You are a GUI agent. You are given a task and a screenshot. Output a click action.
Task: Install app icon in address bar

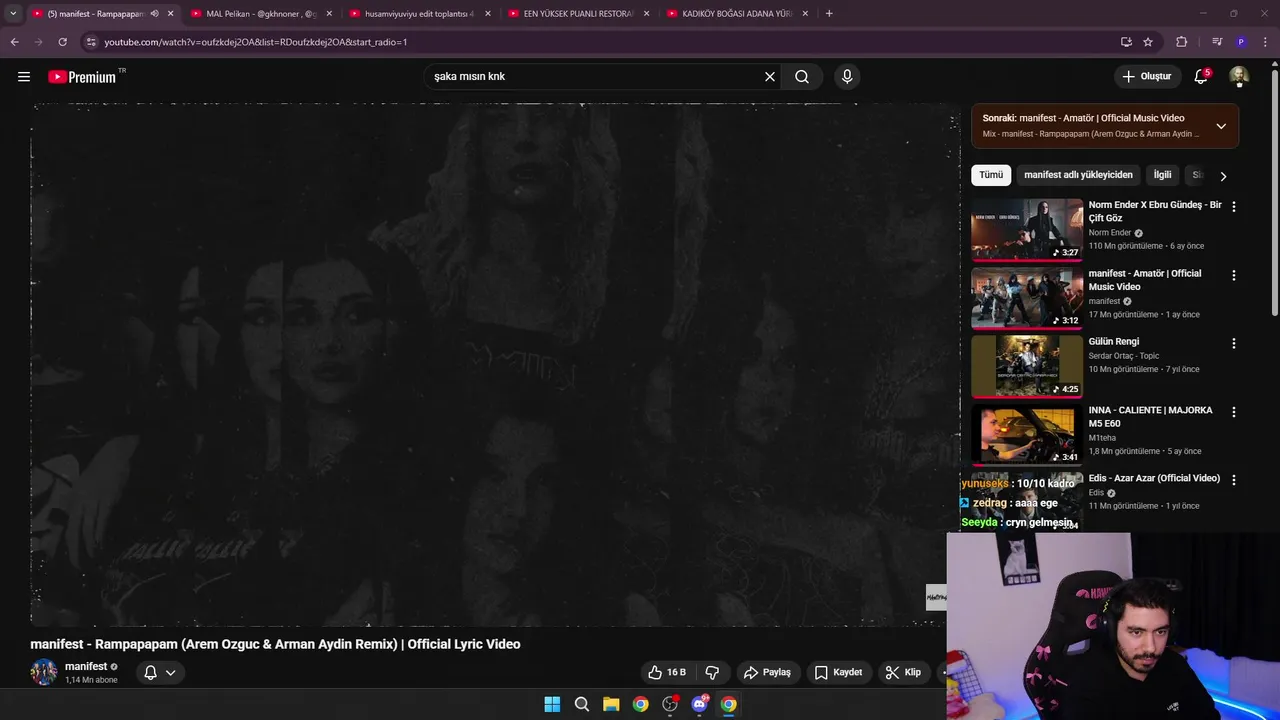click(1126, 42)
